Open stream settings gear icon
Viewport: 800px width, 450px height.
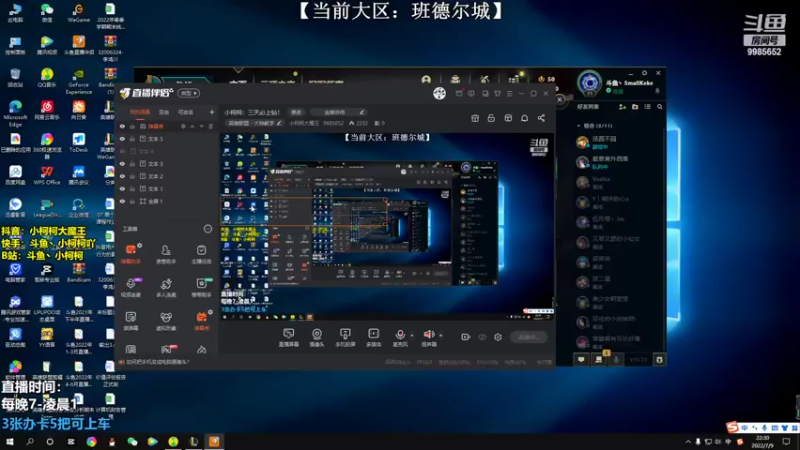pos(498,337)
